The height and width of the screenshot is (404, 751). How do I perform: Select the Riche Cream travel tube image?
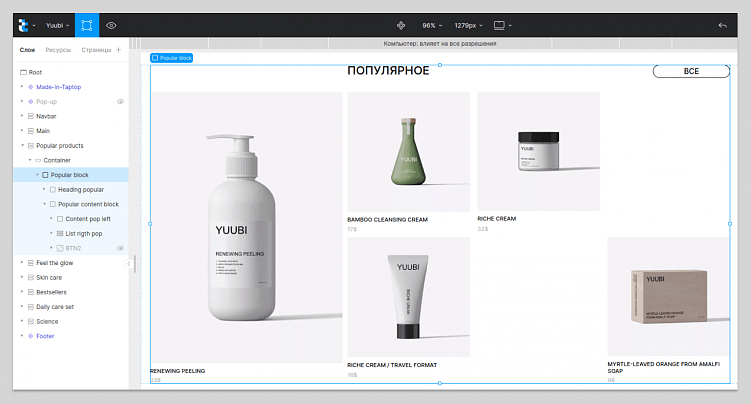(409, 297)
